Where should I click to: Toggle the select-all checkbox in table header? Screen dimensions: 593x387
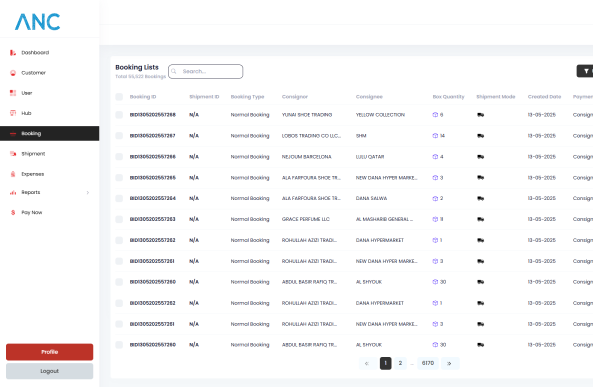119,97
